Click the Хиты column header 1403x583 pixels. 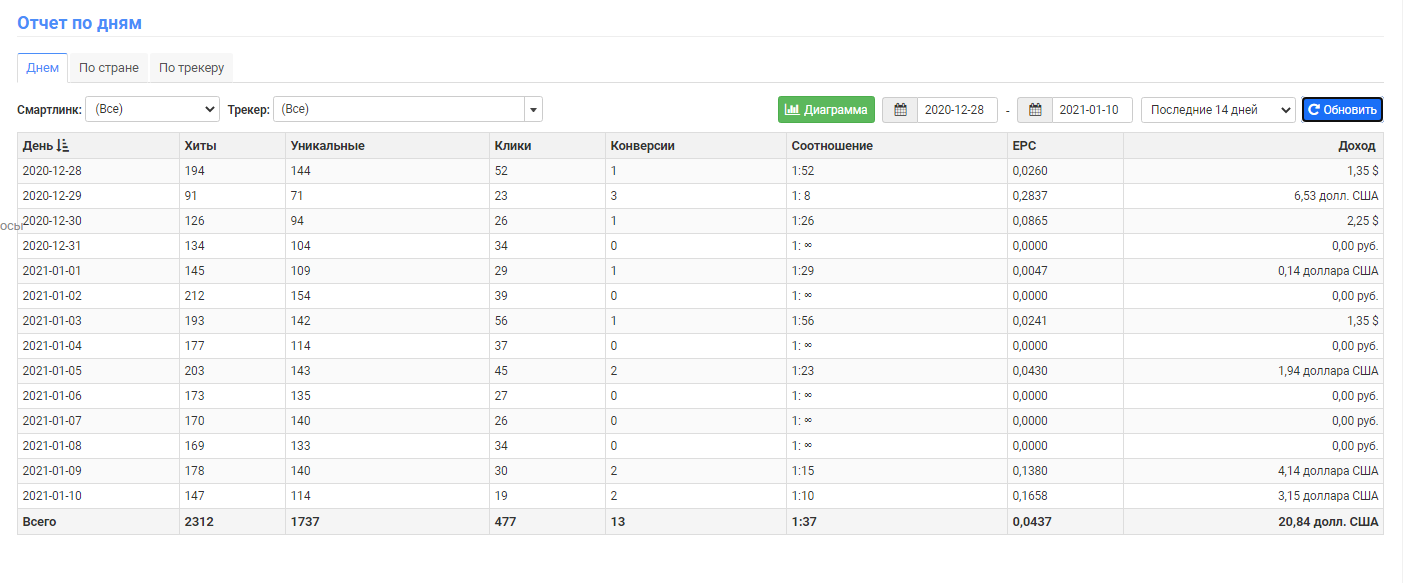[x=200, y=146]
